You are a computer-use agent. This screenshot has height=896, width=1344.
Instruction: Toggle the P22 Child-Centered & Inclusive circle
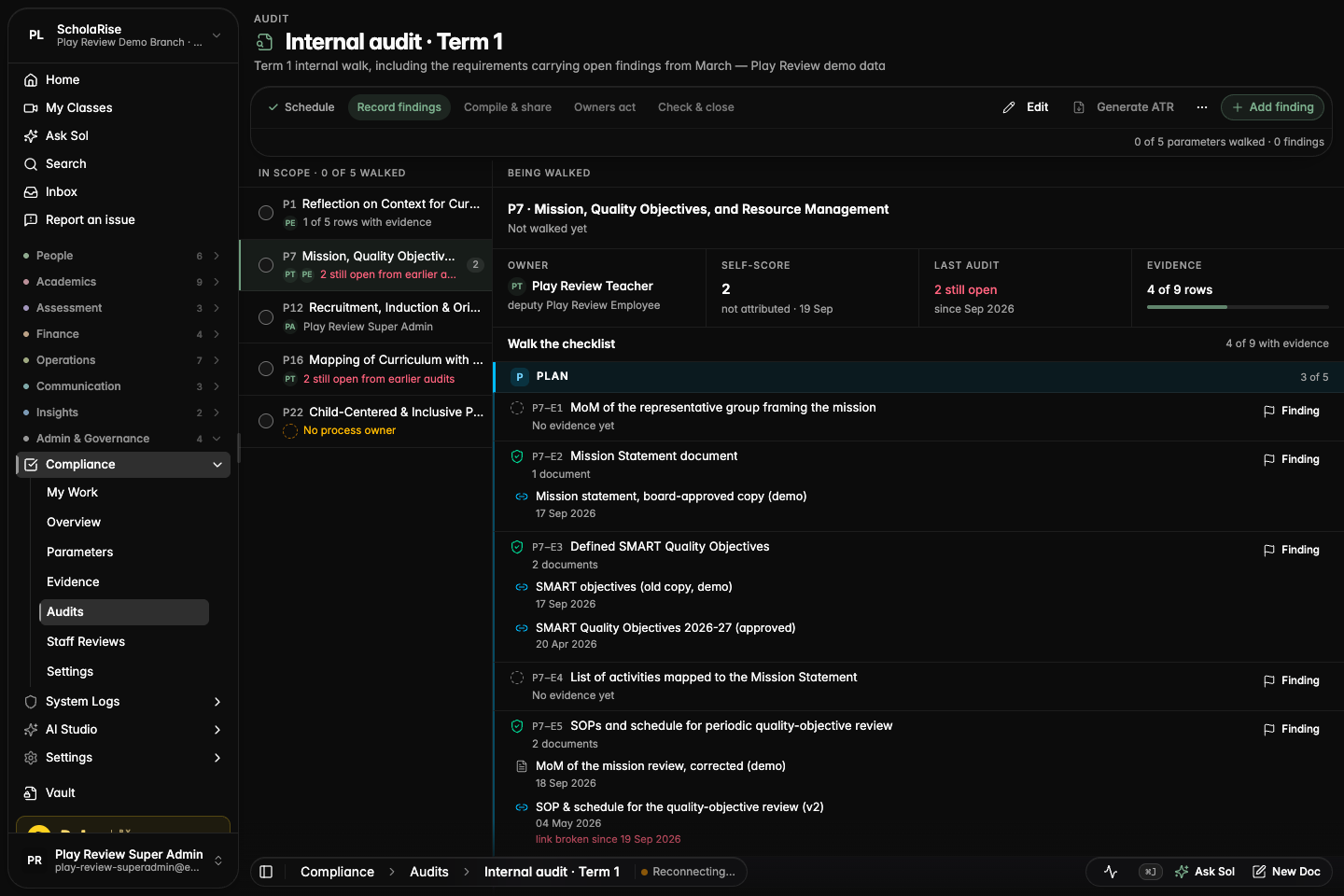[x=266, y=421]
